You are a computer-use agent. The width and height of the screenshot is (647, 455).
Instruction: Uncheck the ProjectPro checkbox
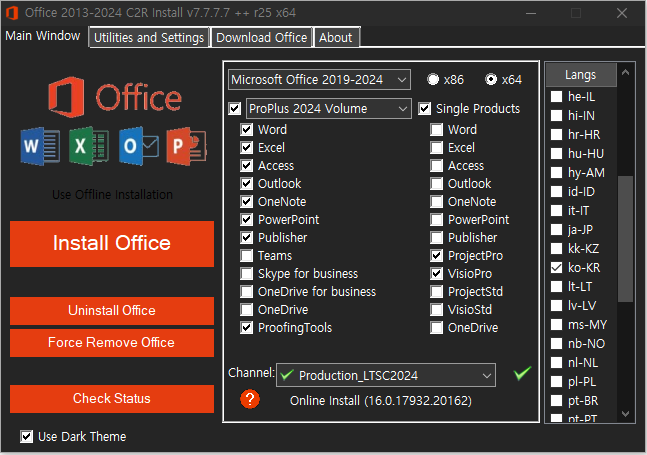point(437,256)
